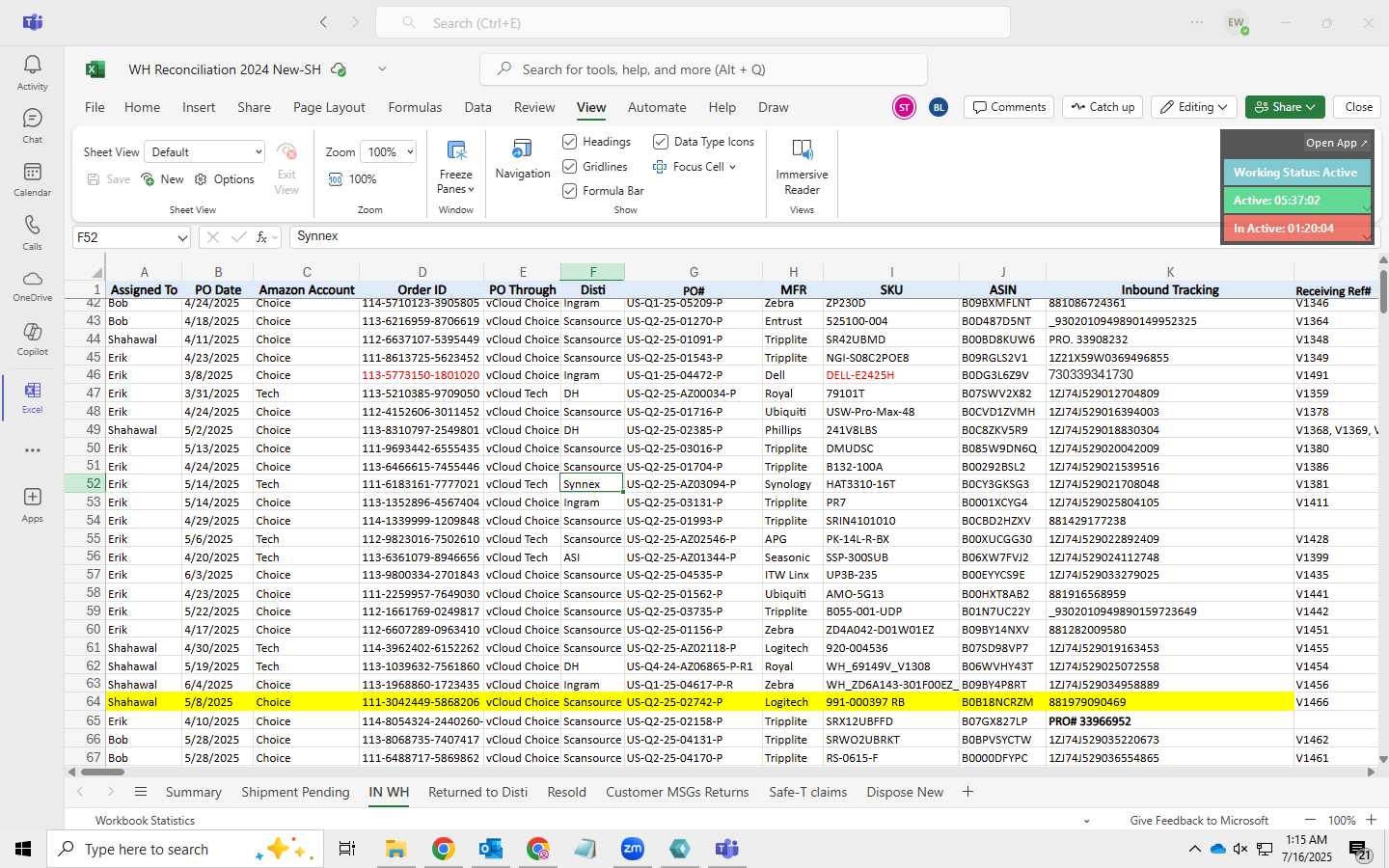
Task: Toggle the Data Type Icons checkbox
Action: pyautogui.click(x=661, y=142)
